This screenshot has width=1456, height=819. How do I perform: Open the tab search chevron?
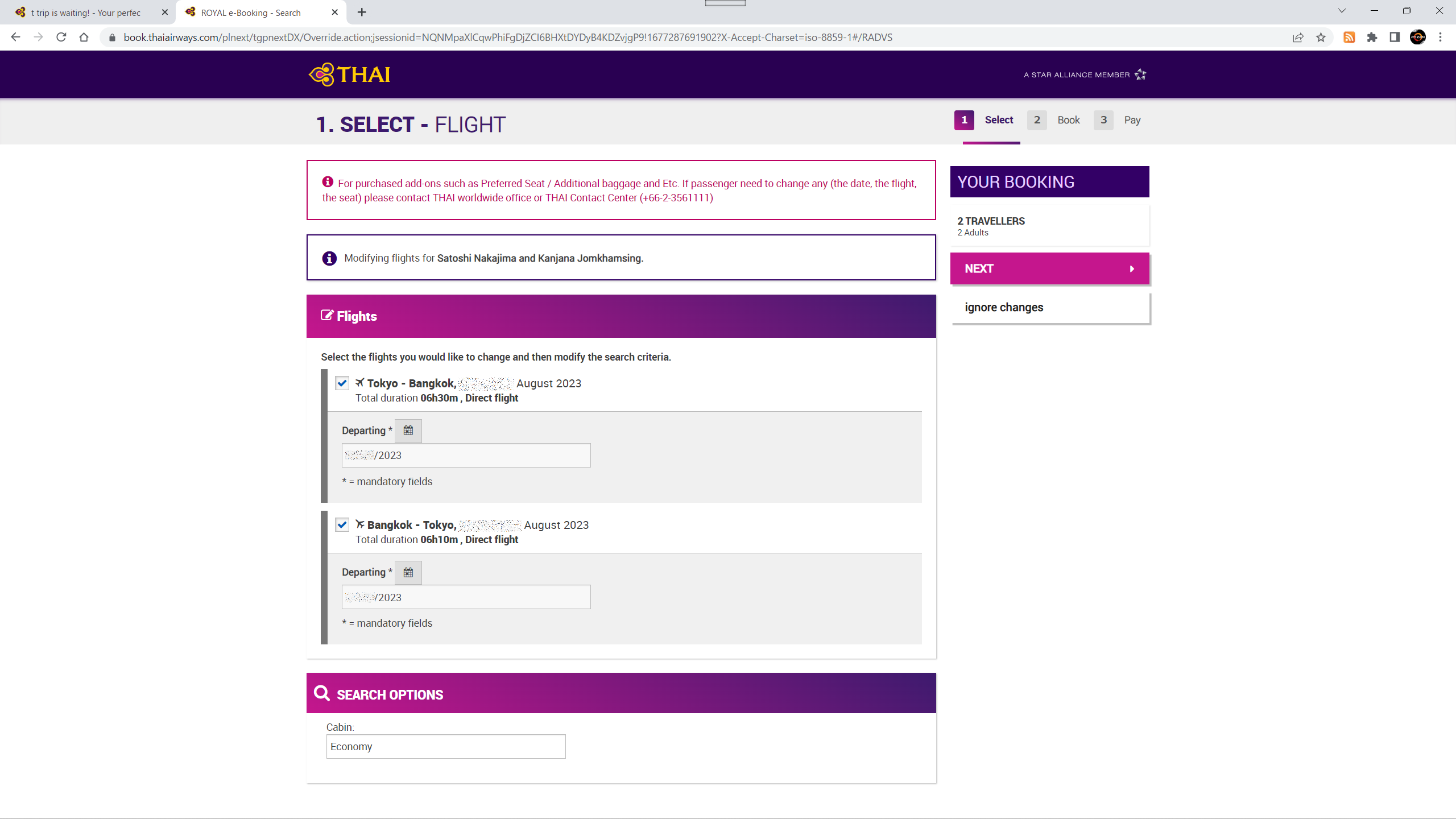pyautogui.click(x=1342, y=11)
